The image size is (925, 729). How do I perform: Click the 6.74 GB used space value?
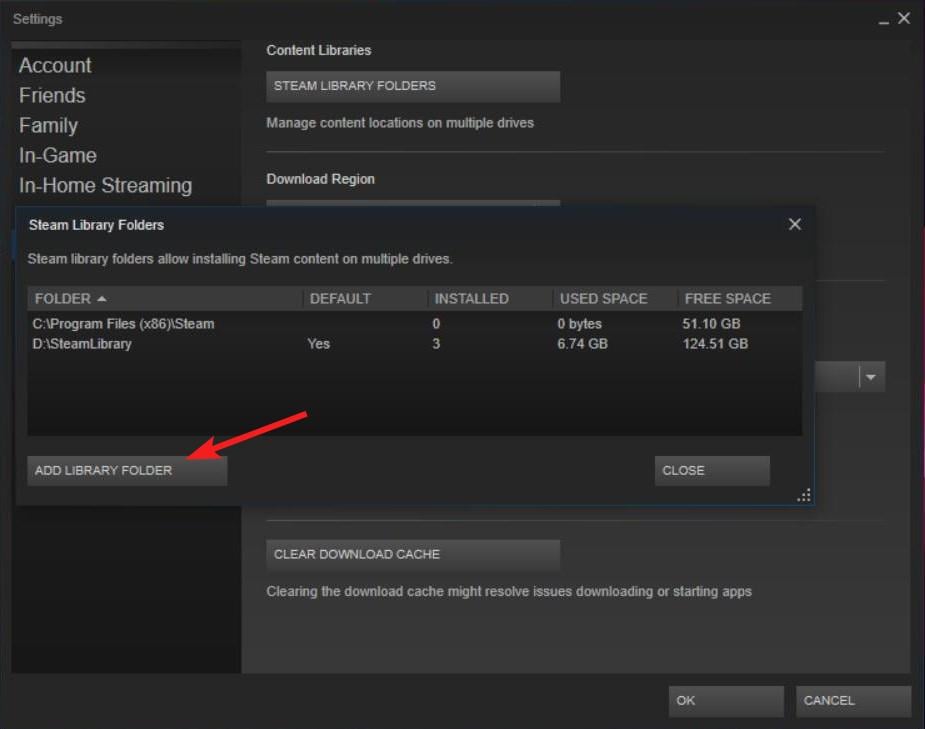pyautogui.click(x=582, y=344)
